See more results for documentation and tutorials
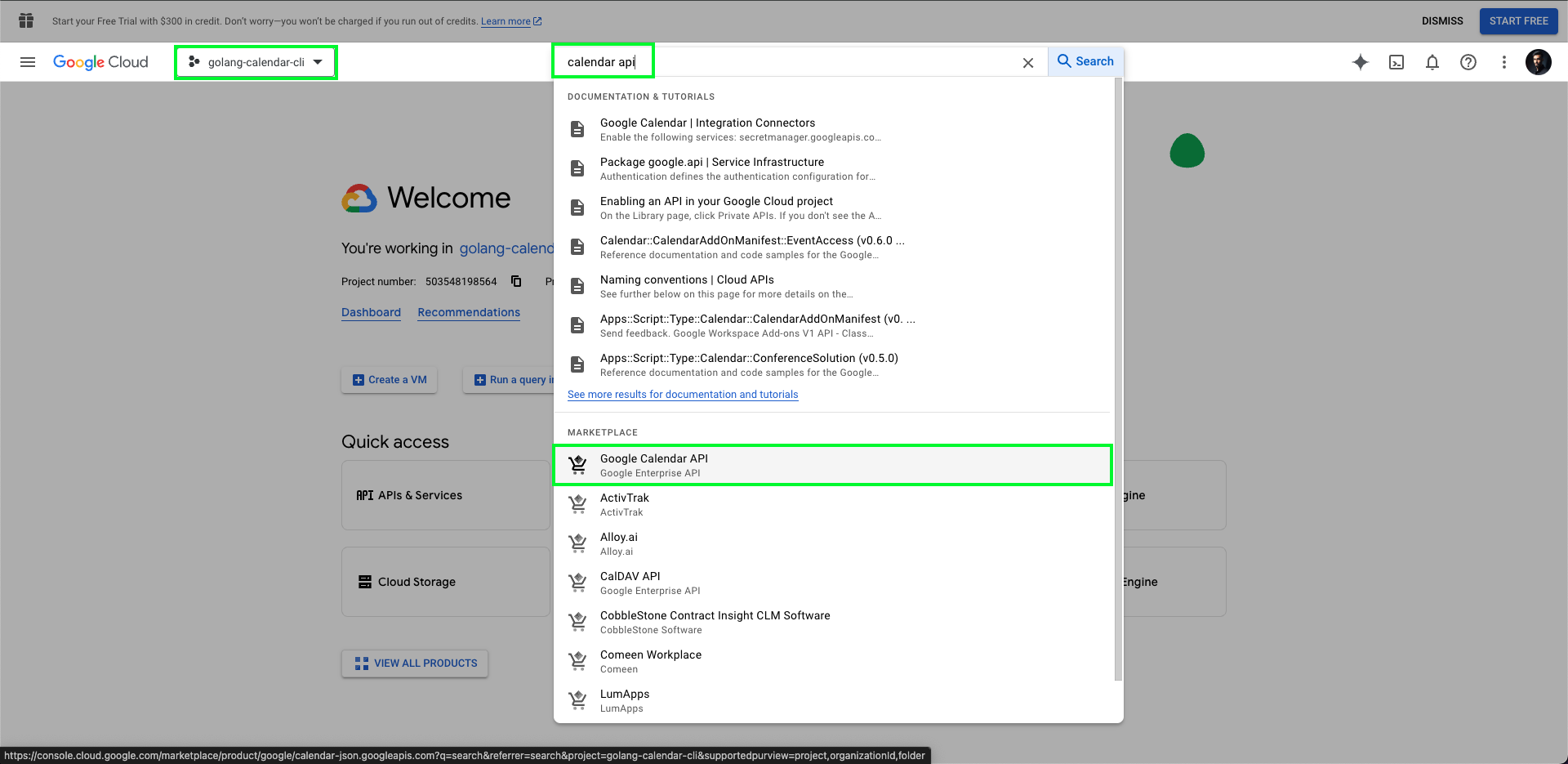The width and height of the screenshot is (1568, 764). click(x=683, y=395)
